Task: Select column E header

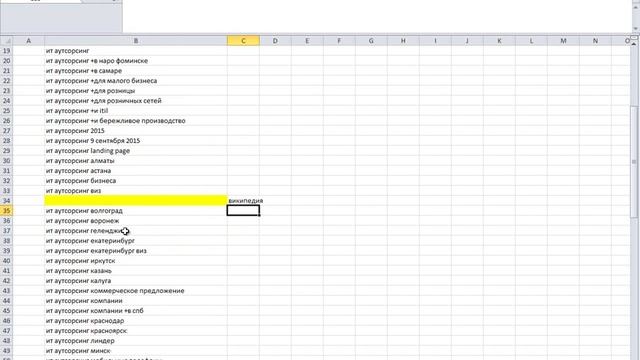Action: pos(307,41)
